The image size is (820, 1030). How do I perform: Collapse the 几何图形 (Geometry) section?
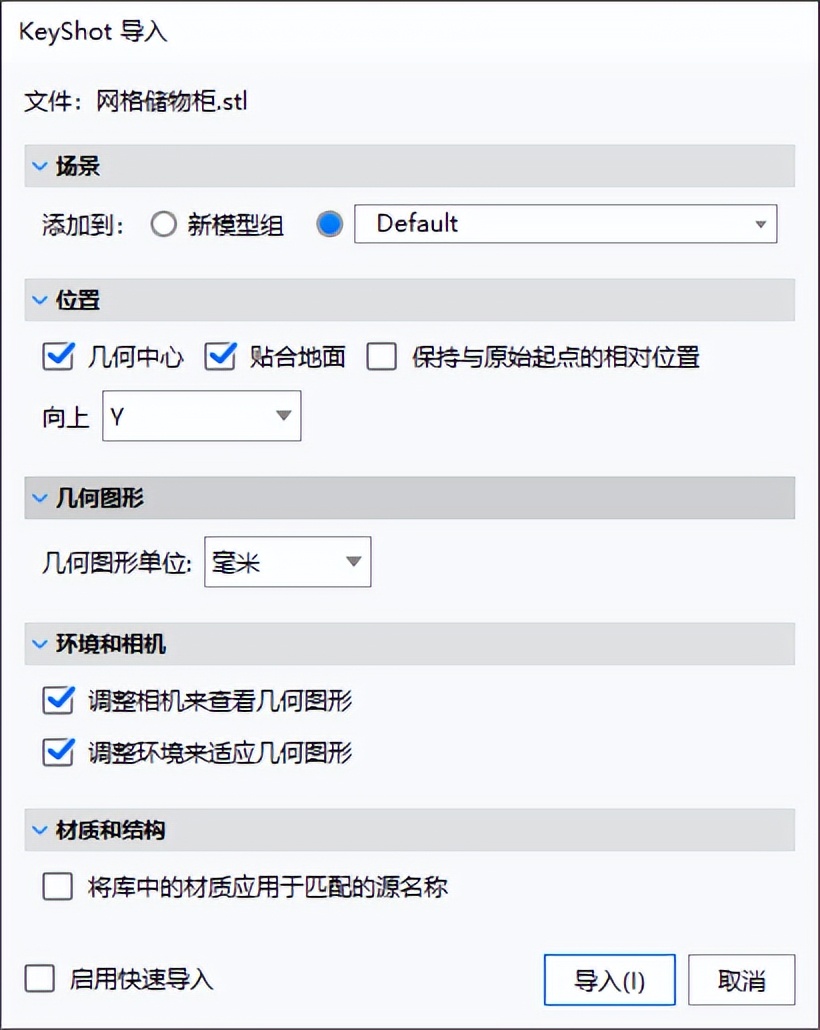[39, 498]
